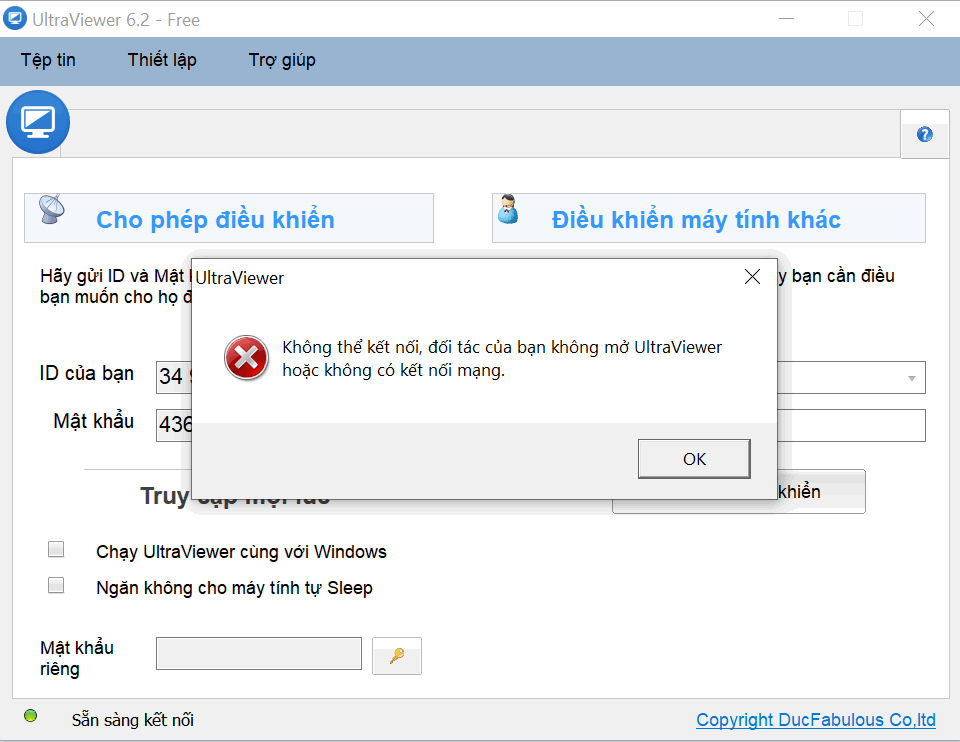Click OK in the error dialog

click(694, 459)
